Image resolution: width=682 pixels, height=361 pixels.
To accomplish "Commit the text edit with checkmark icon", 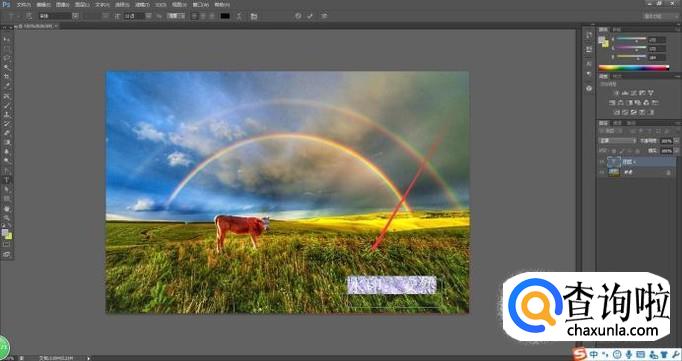I will (x=310, y=16).
